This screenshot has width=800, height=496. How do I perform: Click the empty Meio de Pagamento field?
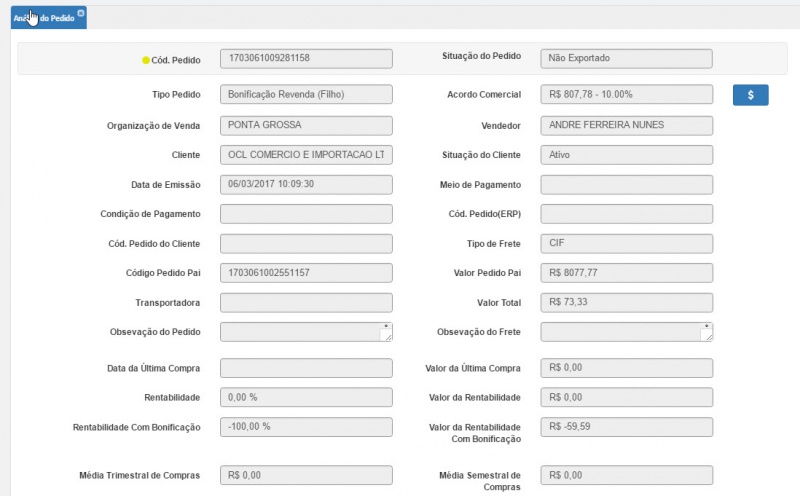pyautogui.click(x=626, y=184)
